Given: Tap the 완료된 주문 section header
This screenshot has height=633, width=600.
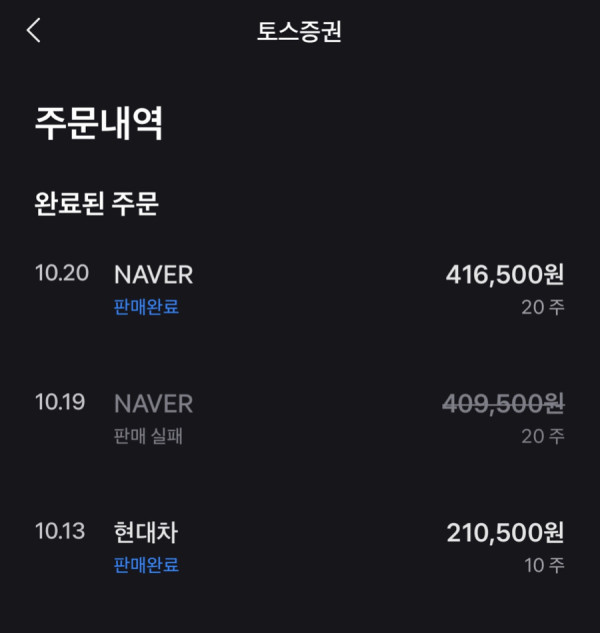Looking at the screenshot, I should (x=97, y=203).
